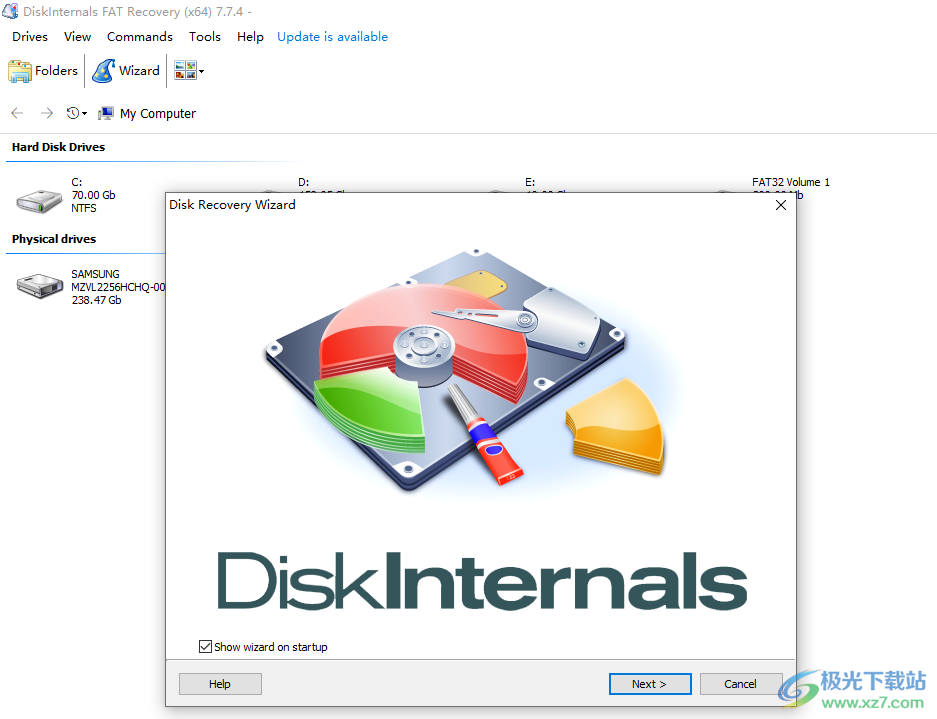937x719 pixels.
Task: Expand the view mode dropdown arrow
Action: (201, 71)
